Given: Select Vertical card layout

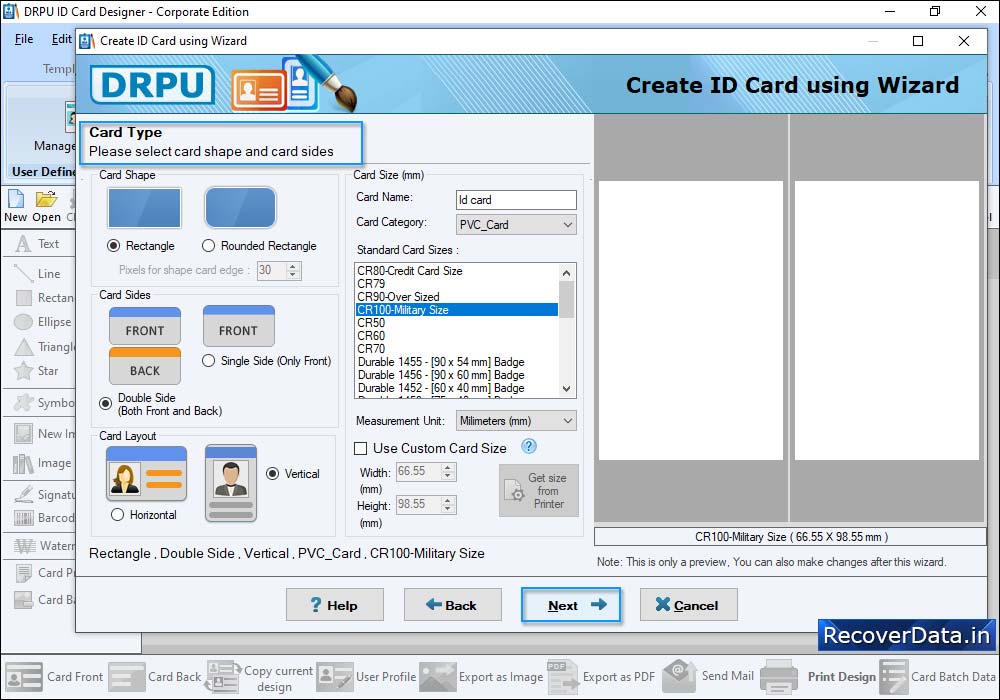Looking at the screenshot, I should click(272, 474).
